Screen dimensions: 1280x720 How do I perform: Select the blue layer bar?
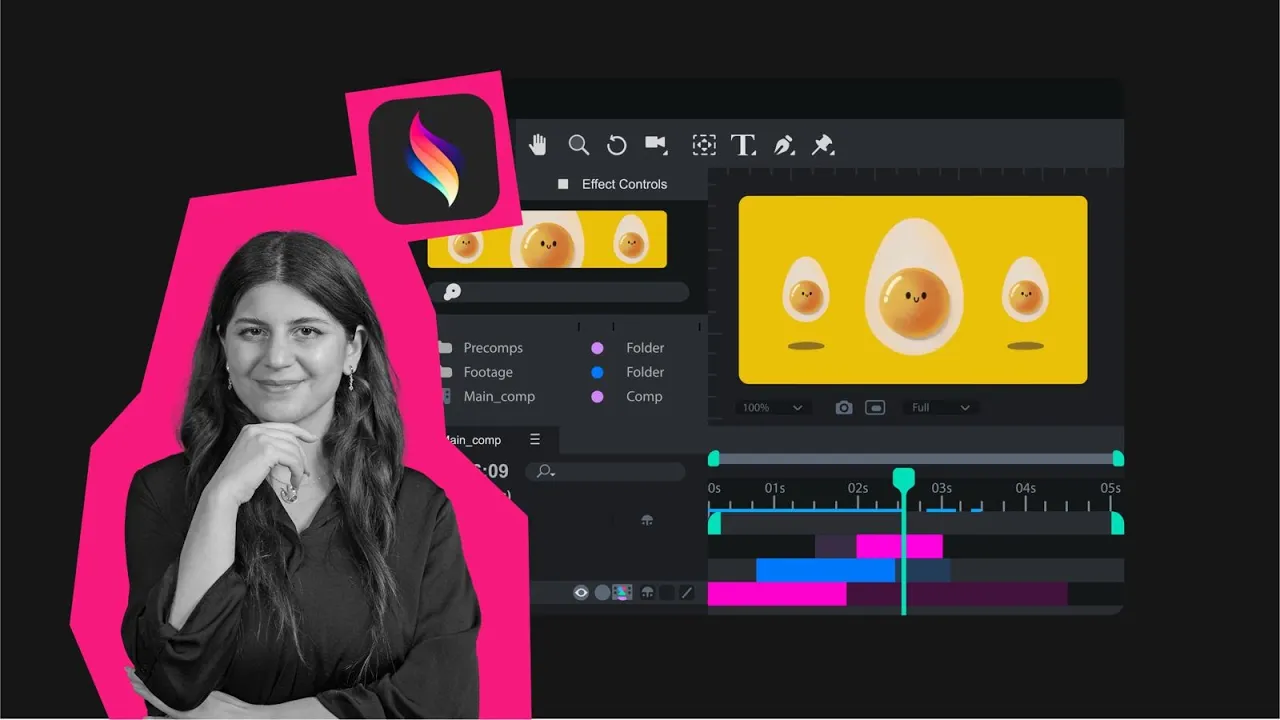[x=825, y=570]
